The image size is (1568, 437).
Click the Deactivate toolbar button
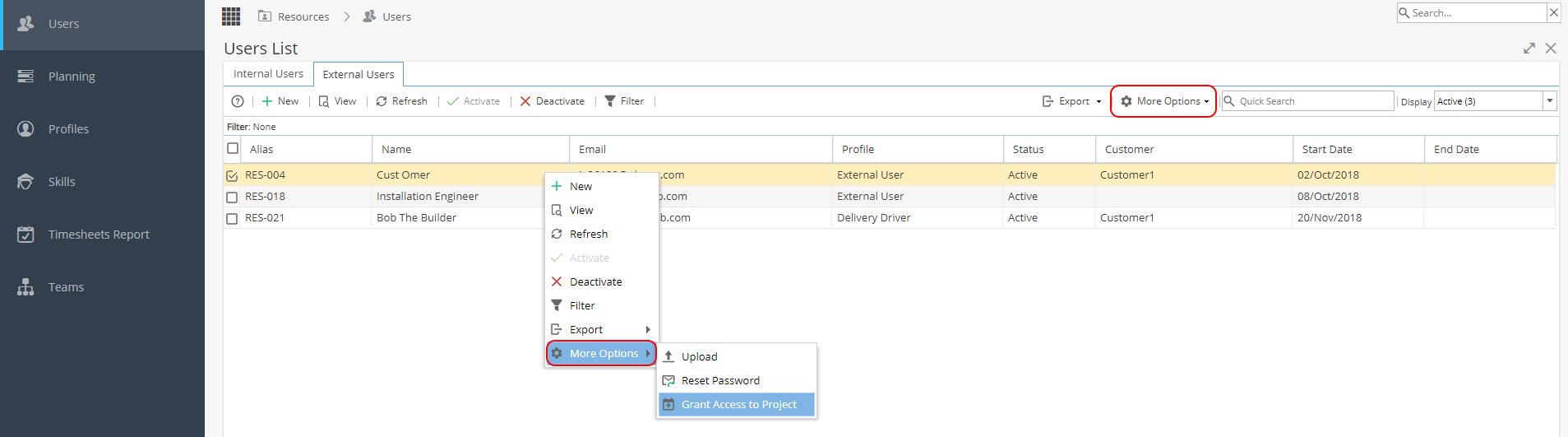pyautogui.click(x=552, y=101)
